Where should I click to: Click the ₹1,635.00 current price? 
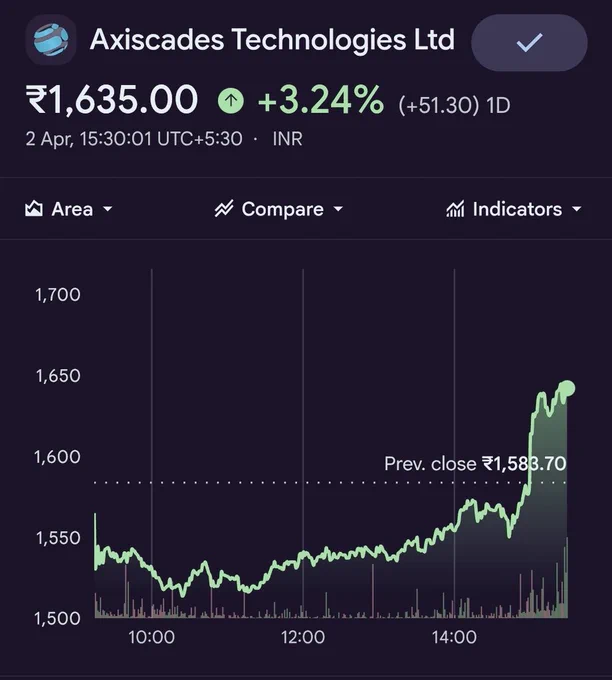pos(112,100)
